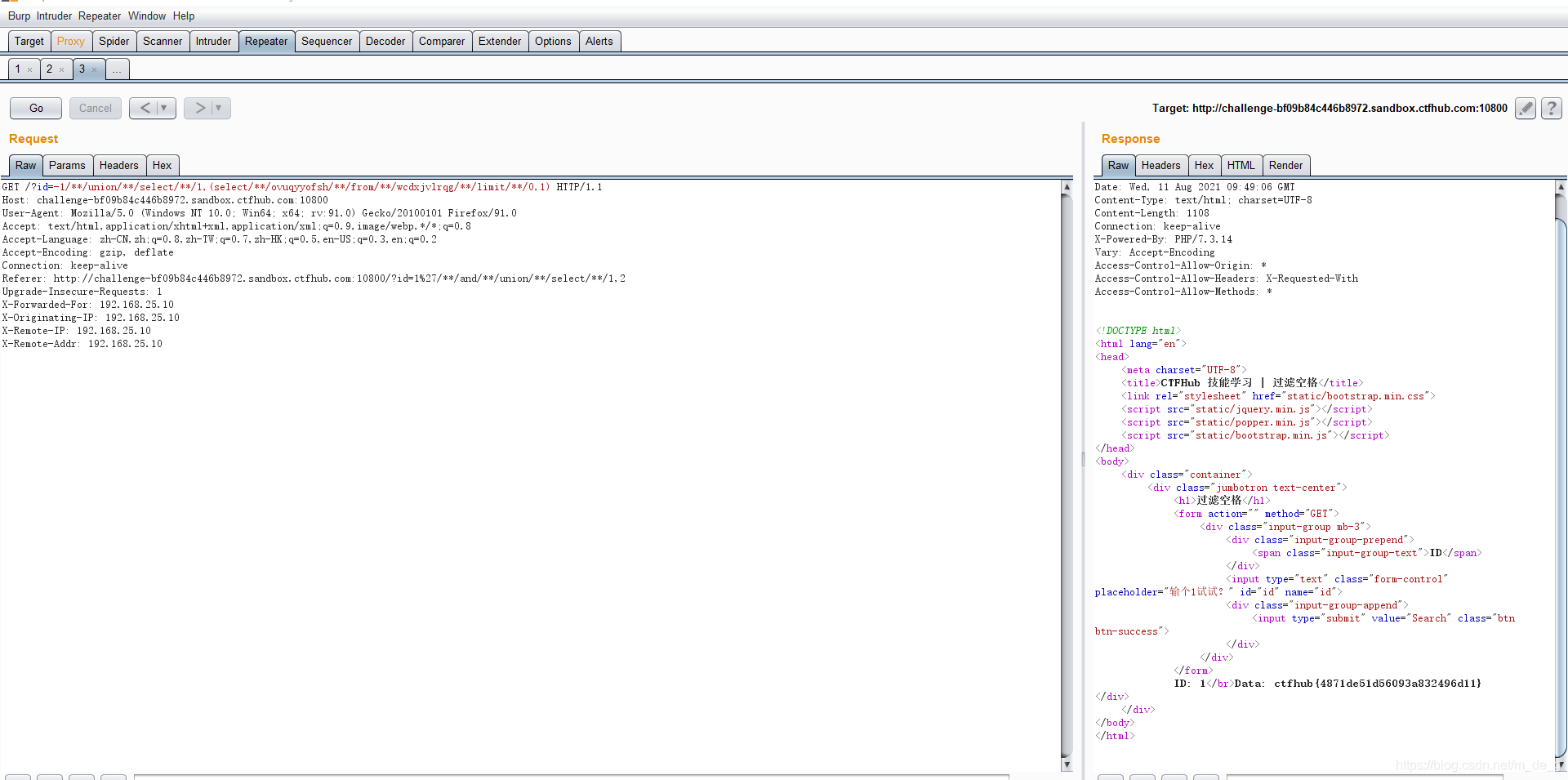
Task: Open the Repeater menu in menu bar
Action: [100, 16]
